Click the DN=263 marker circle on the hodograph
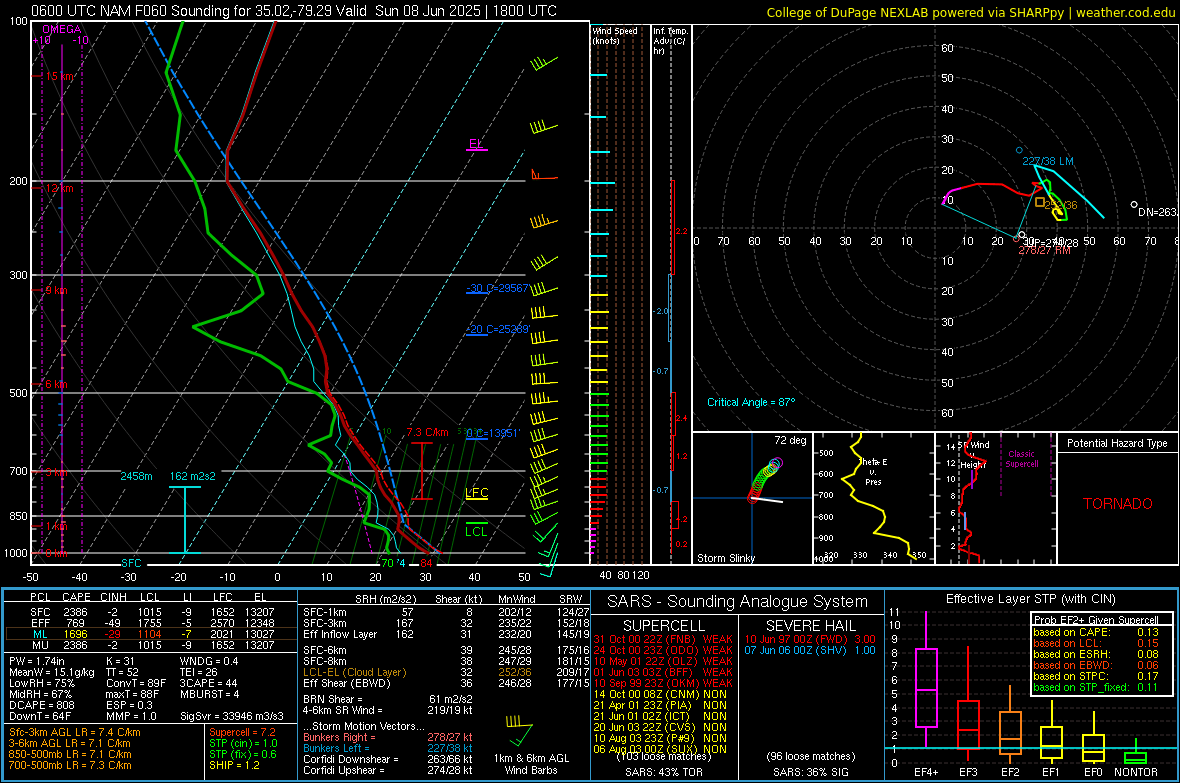Image resolution: width=1180 pixels, height=783 pixels. pyautogui.click(x=1134, y=205)
